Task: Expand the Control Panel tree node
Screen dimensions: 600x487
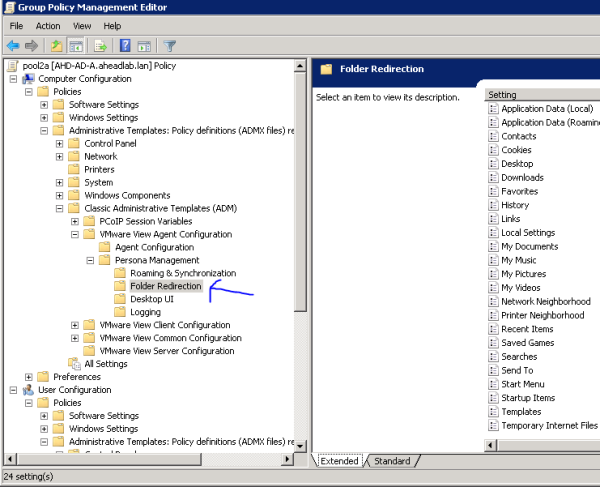Action: pos(60,143)
